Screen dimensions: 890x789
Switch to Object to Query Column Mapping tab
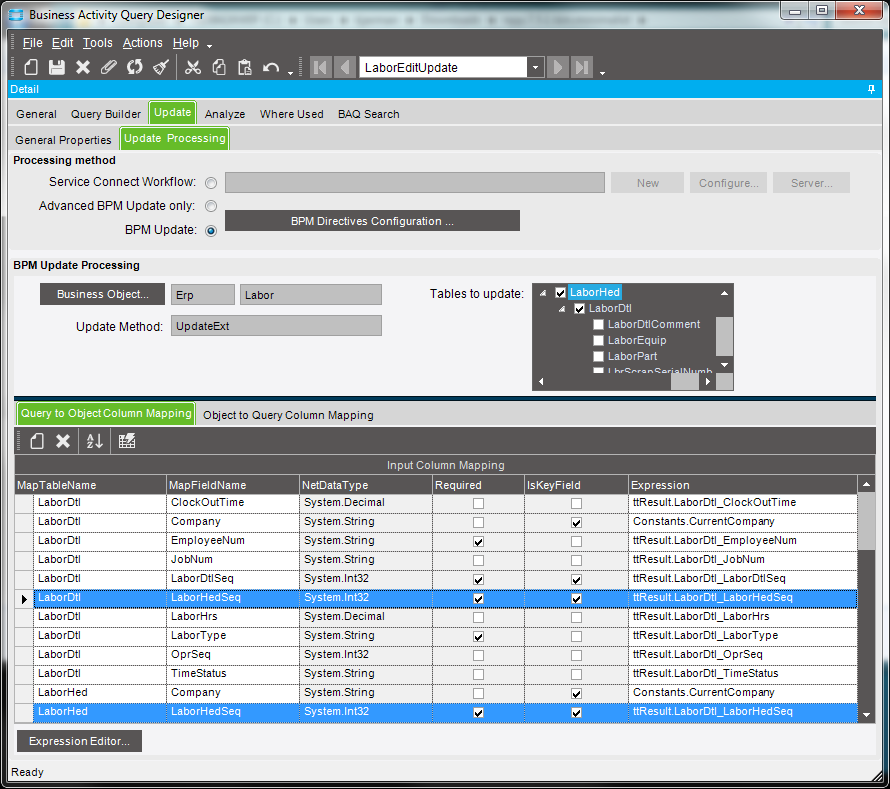288,415
